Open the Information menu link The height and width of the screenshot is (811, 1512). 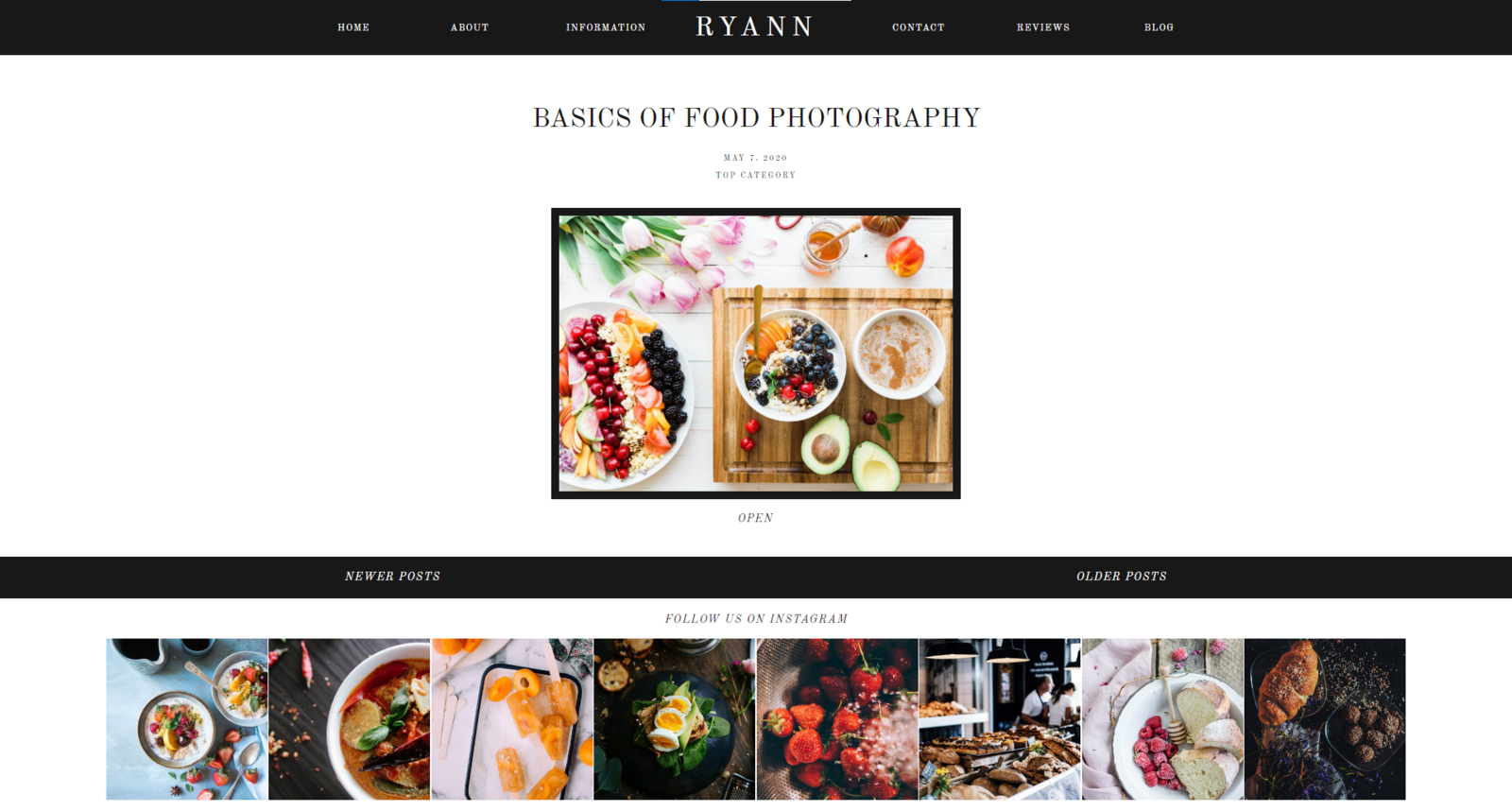tap(606, 27)
